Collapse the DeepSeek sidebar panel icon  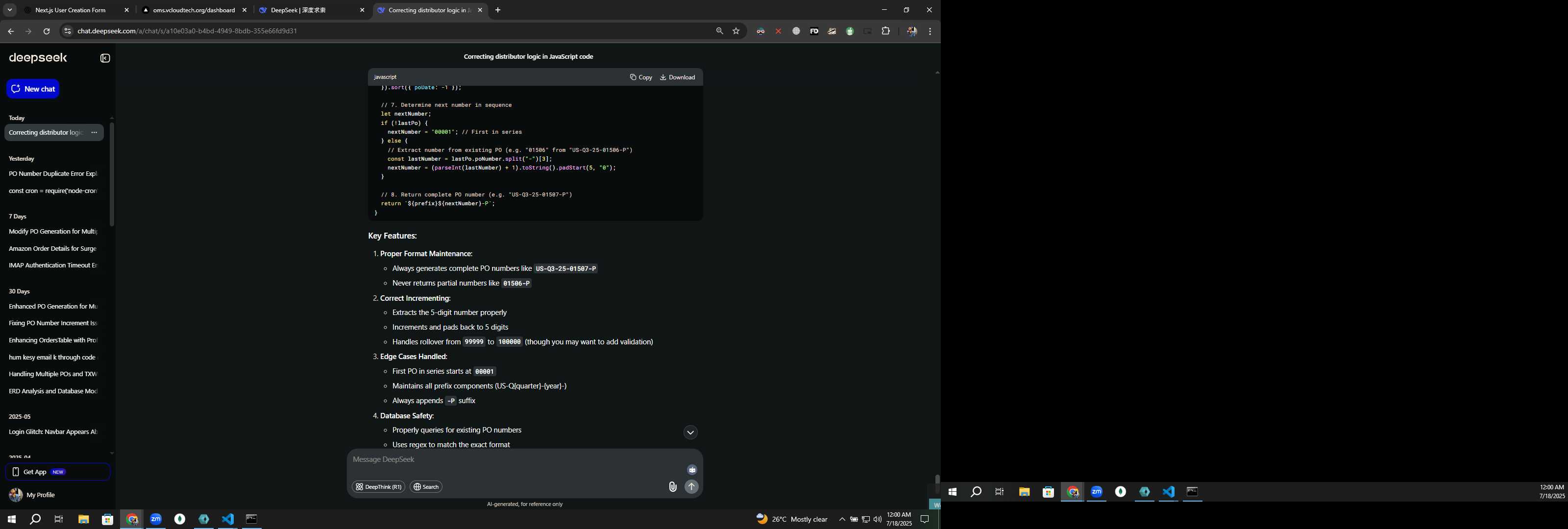105,58
